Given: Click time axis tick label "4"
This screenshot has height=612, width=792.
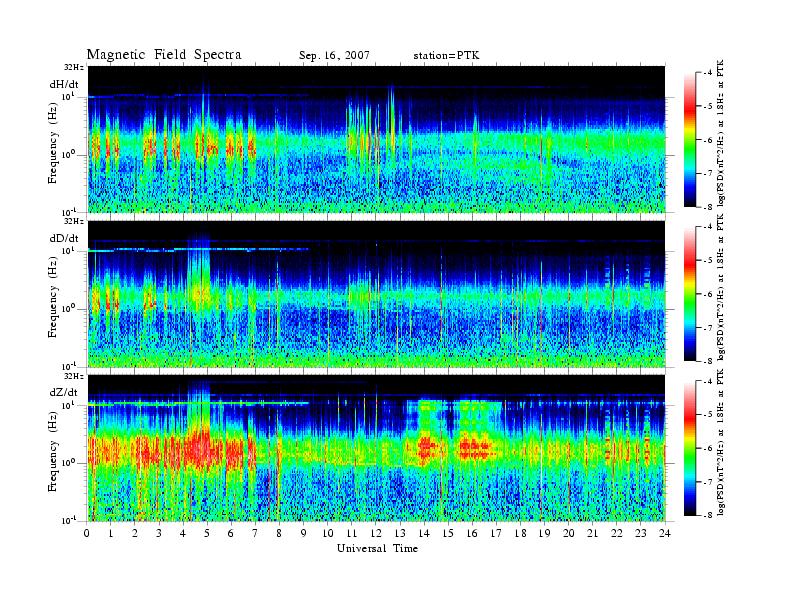Looking at the screenshot, I should (x=183, y=533).
